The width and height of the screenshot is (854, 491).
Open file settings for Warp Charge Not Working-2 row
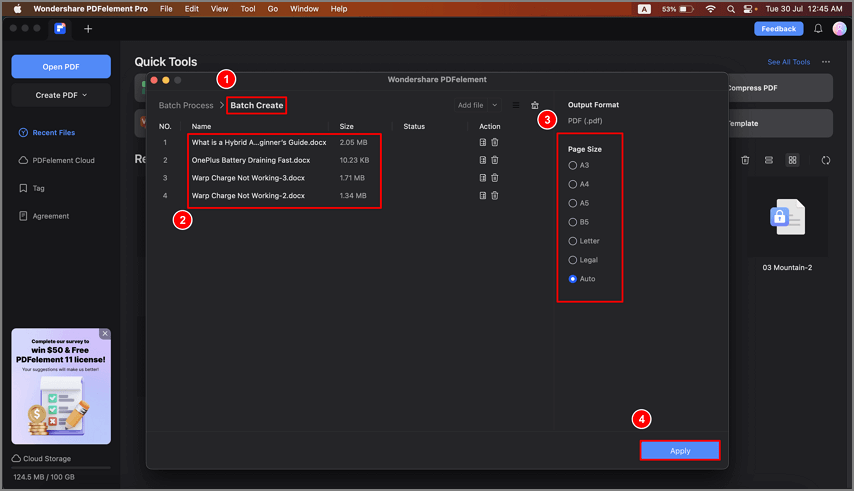(x=483, y=195)
